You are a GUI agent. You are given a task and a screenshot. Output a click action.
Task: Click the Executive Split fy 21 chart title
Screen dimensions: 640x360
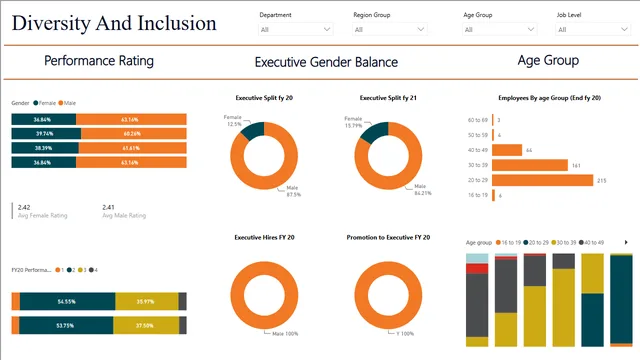point(388,98)
